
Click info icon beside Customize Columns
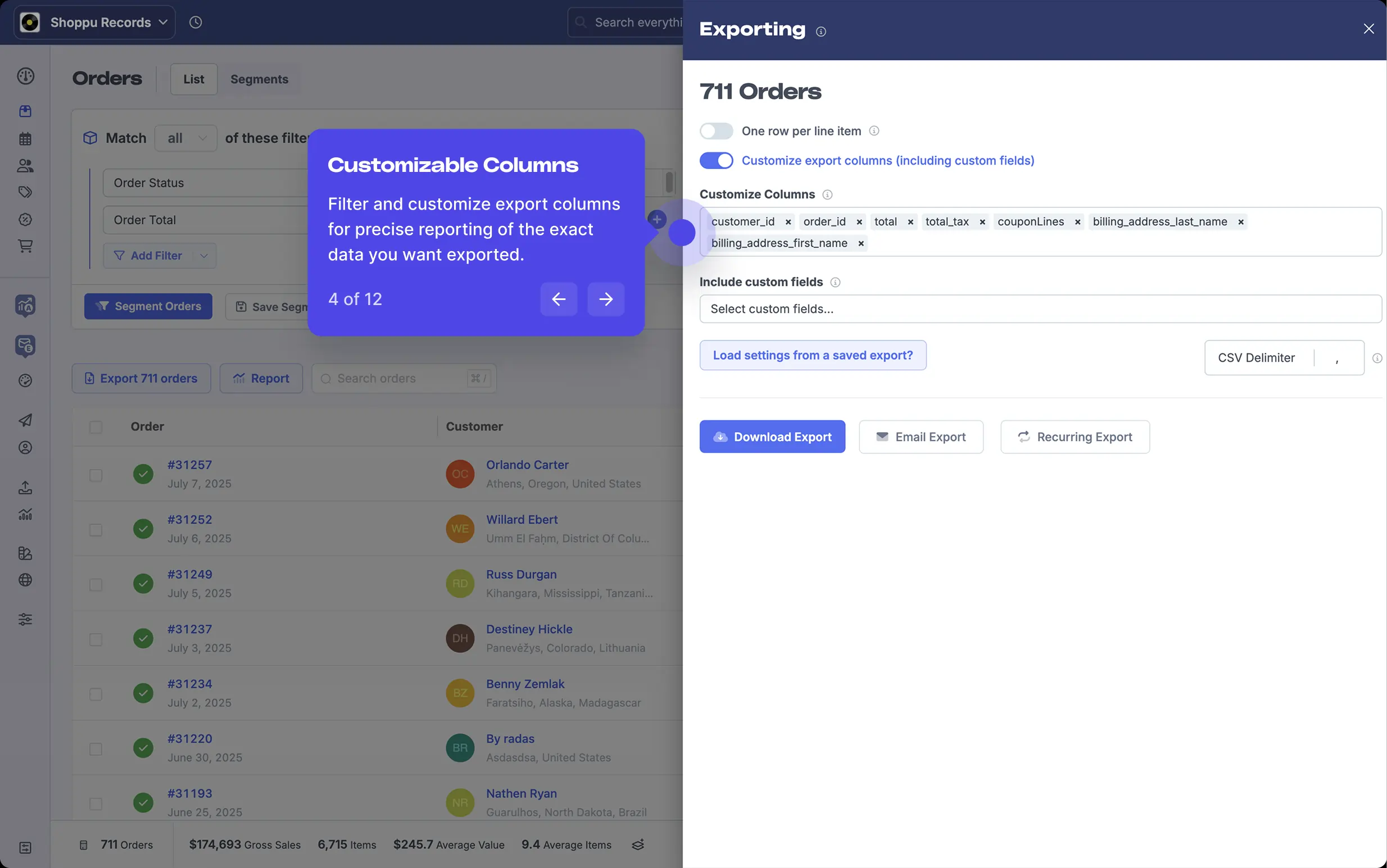[827, 194]
